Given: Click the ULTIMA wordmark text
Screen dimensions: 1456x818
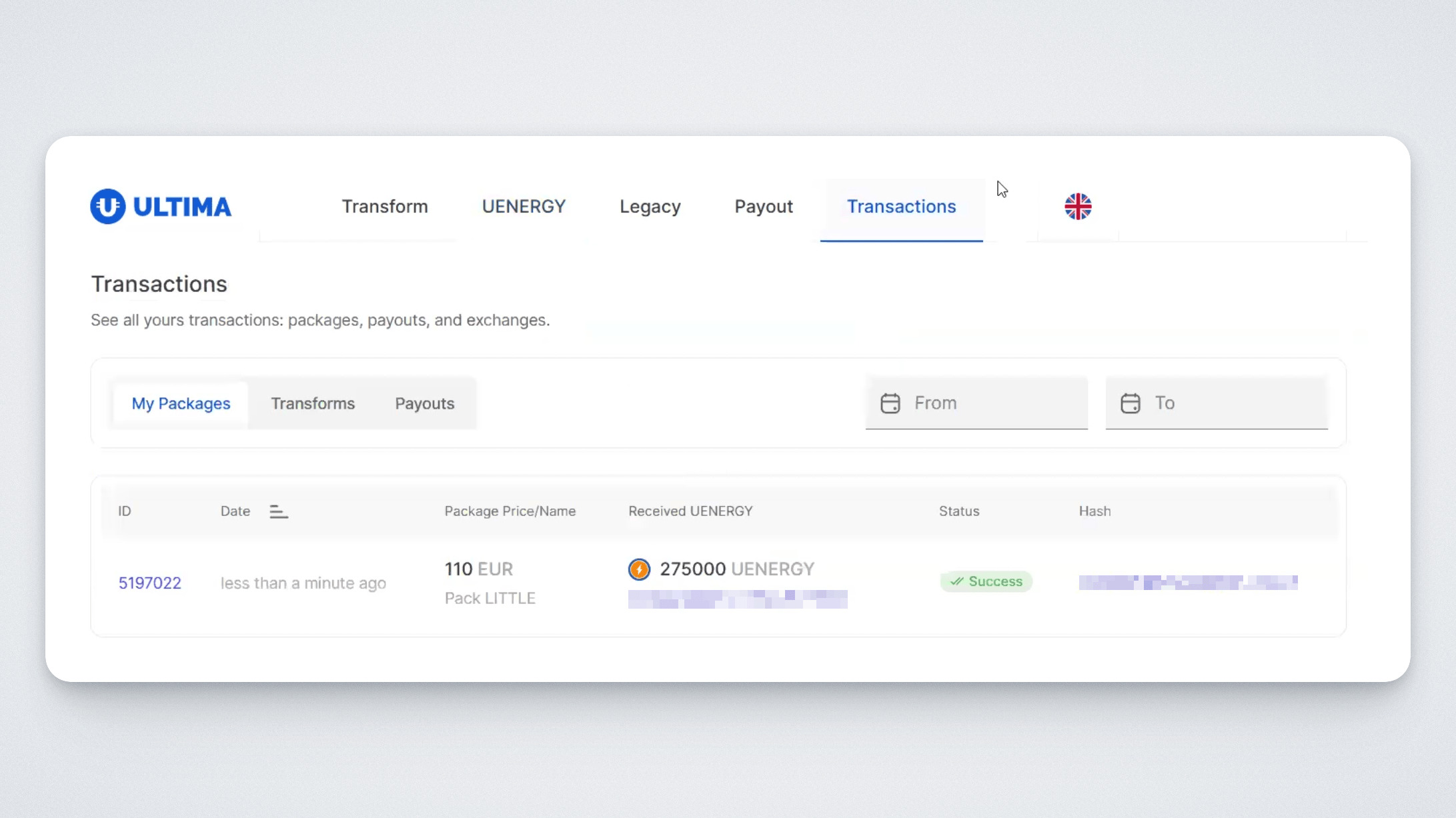Looking at the screenshot, I should click(182, 207).
